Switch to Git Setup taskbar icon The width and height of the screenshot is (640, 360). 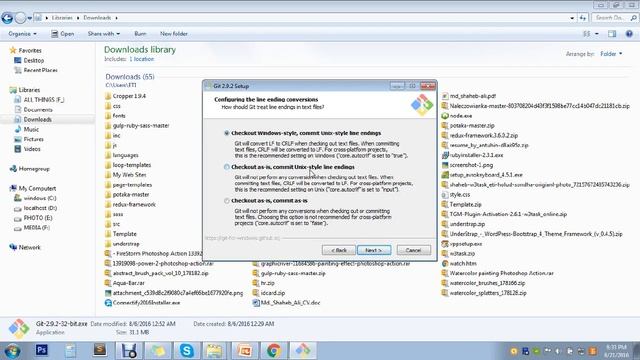click(x=303, y=350)
